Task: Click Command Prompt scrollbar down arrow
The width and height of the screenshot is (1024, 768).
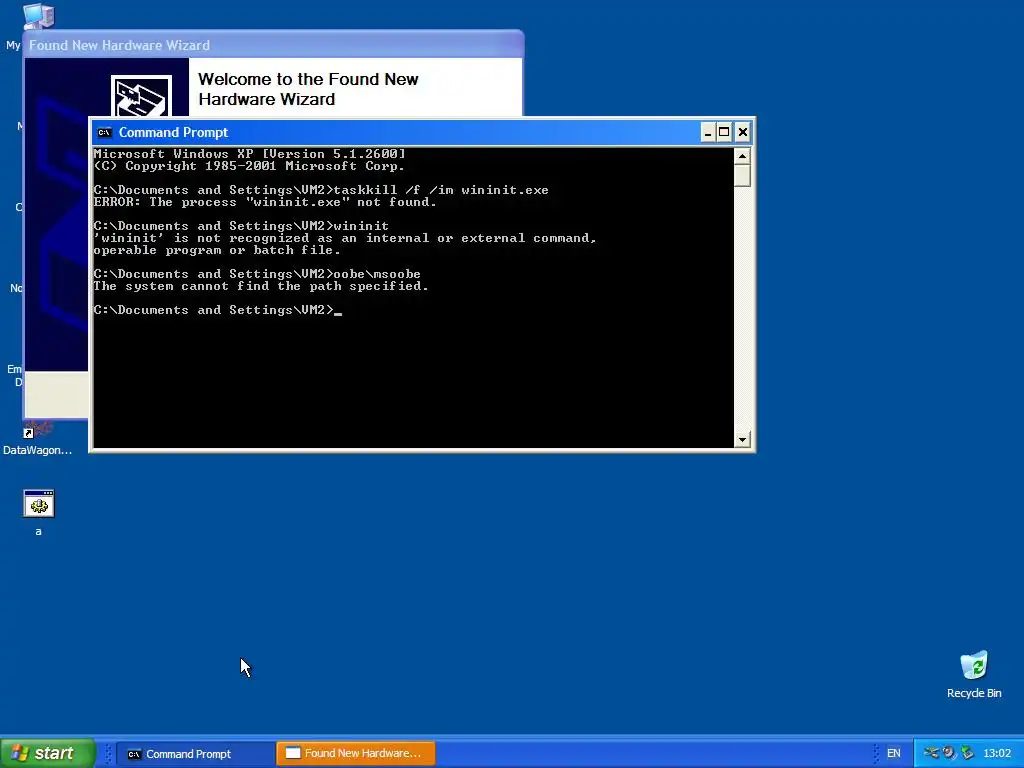Action: tap(742, 440)
